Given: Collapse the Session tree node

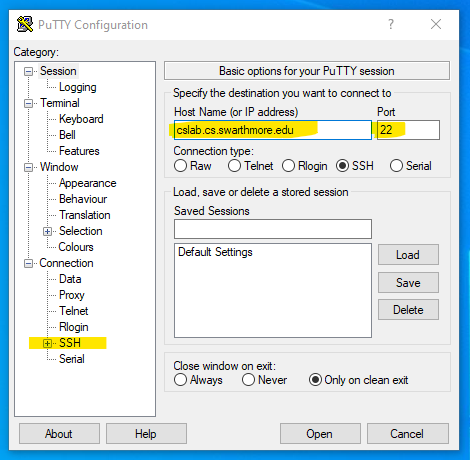Looking at the screenshot, I should (x=29, y=71).
